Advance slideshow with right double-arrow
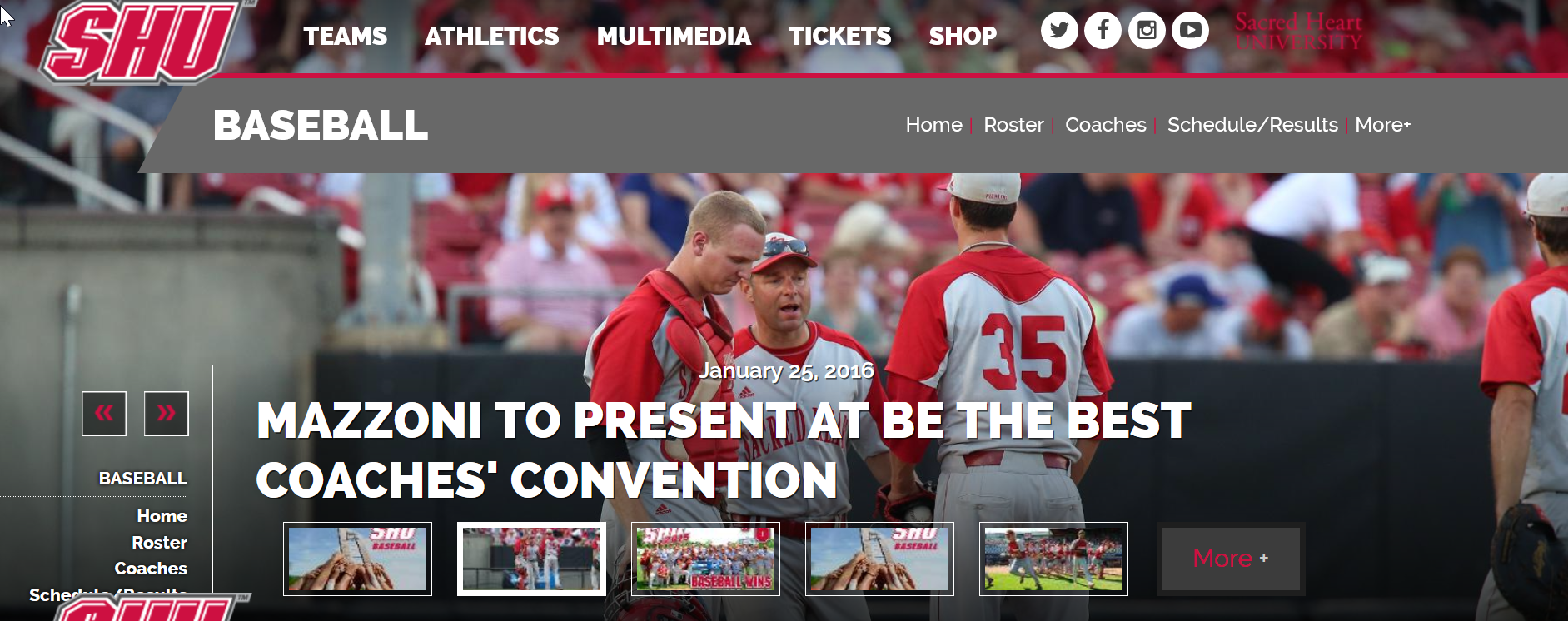This screenshot has height=621, width=1568. [x=167, y=414]
